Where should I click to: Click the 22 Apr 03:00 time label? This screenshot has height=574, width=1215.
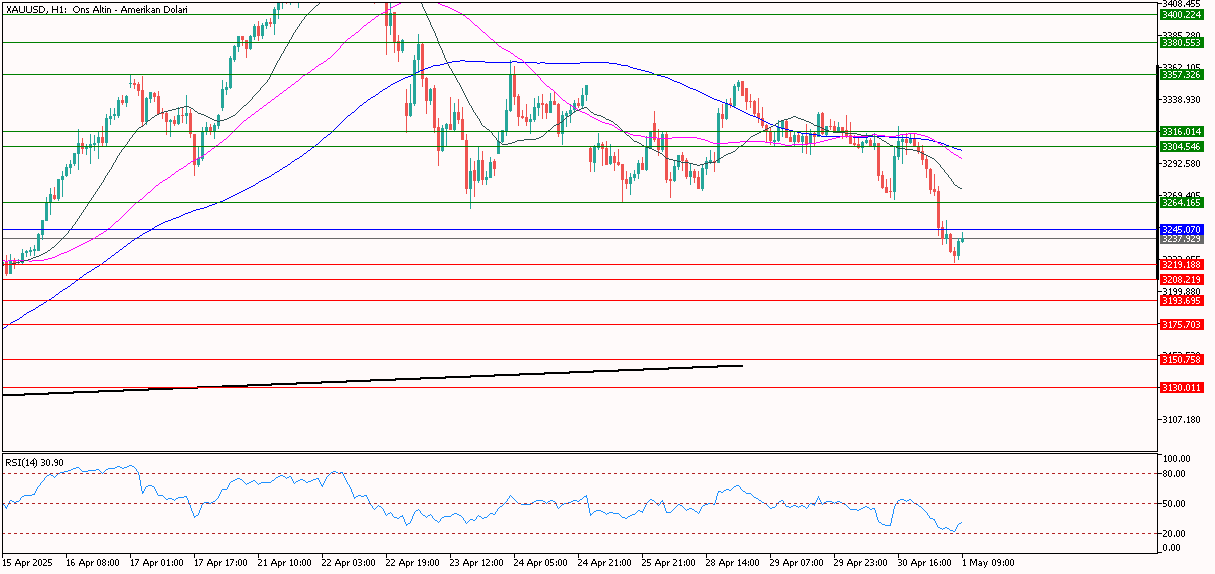pyautogui.click(x=347, y=563)
